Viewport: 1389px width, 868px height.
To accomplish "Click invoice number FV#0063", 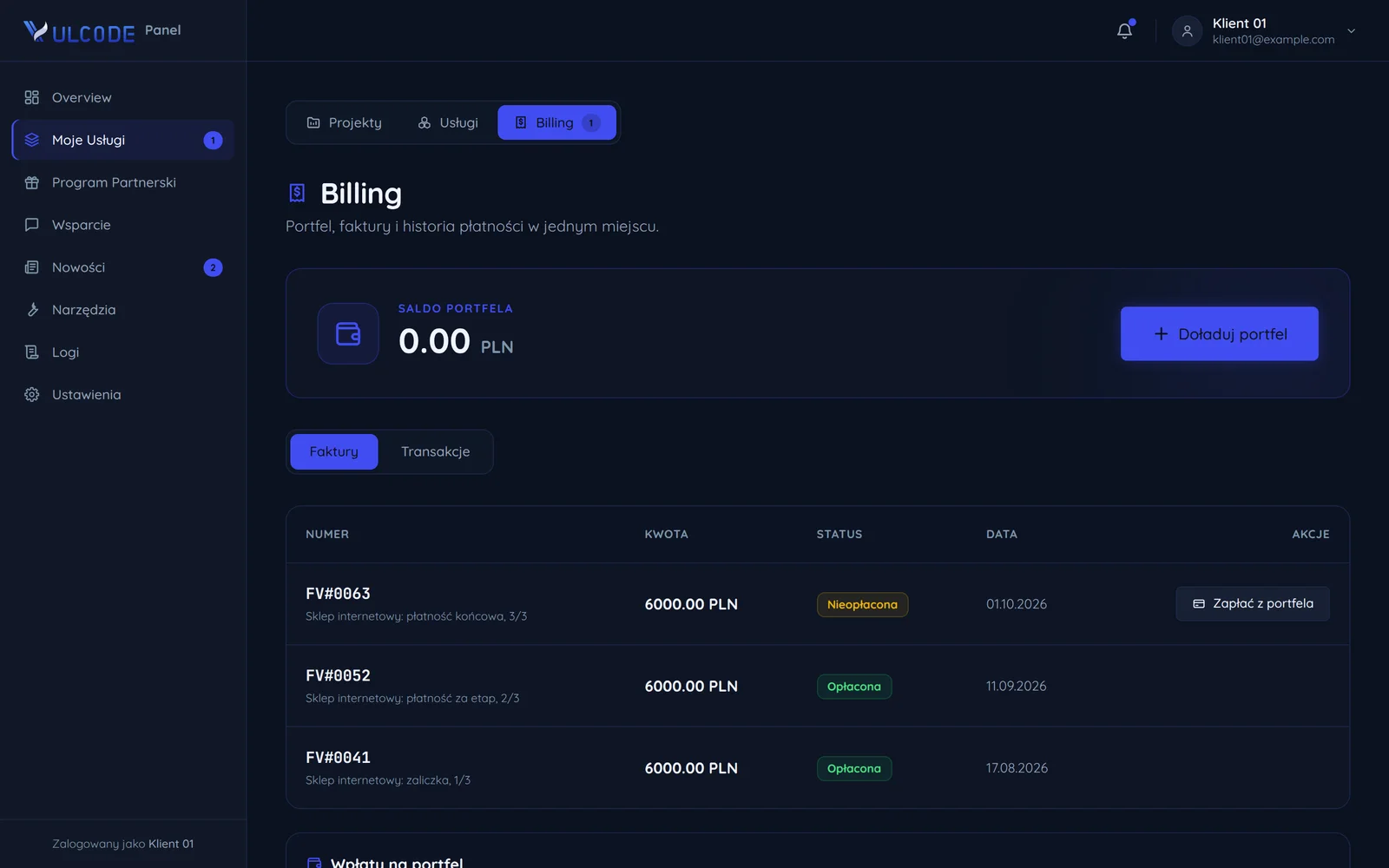I will pos(338,594).
